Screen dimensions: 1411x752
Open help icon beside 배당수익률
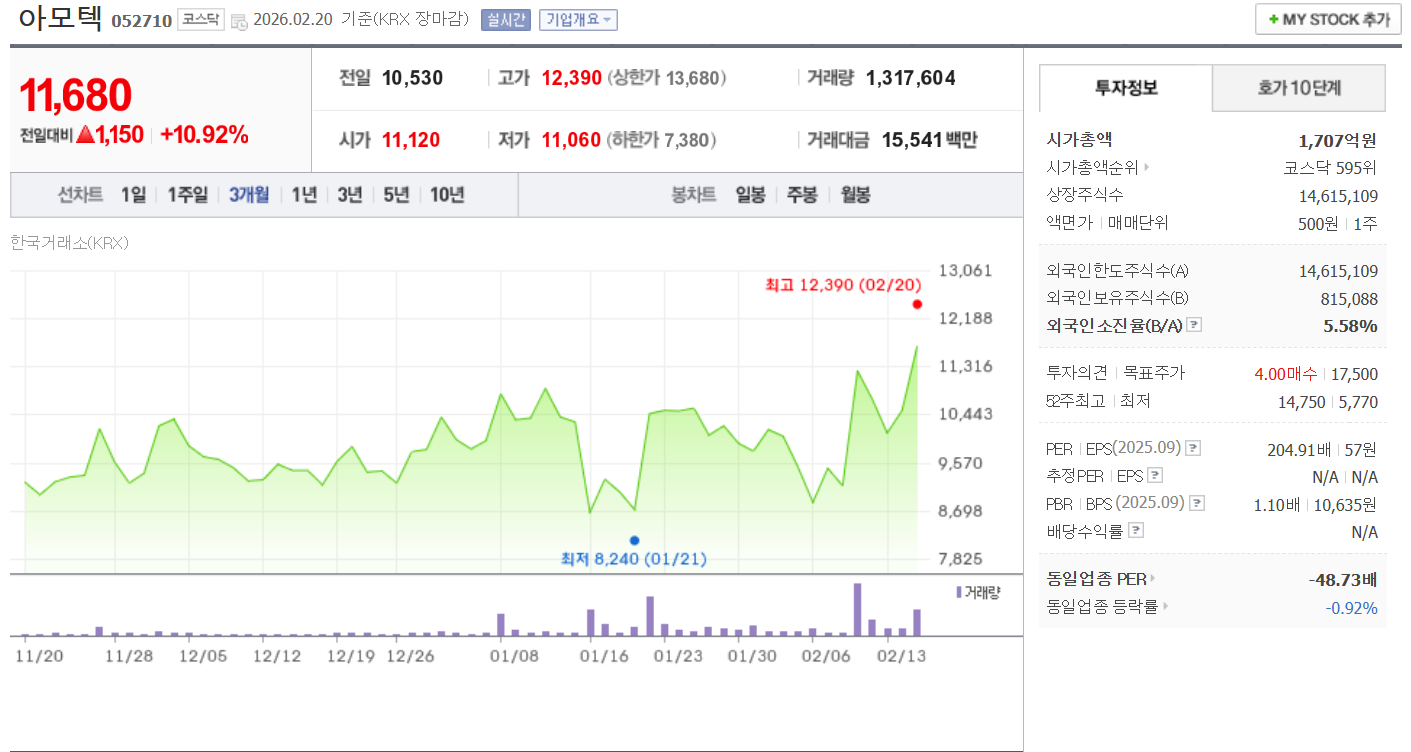(1136, 531)
